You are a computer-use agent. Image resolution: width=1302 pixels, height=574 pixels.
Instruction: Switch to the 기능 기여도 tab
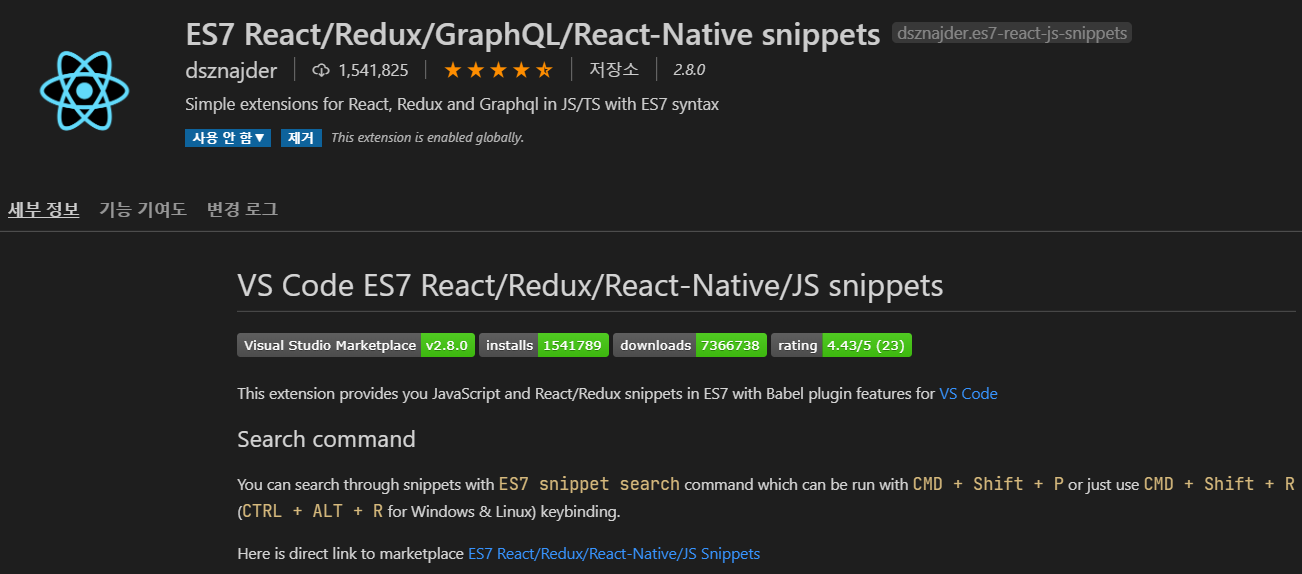click(x=143, y=209)
